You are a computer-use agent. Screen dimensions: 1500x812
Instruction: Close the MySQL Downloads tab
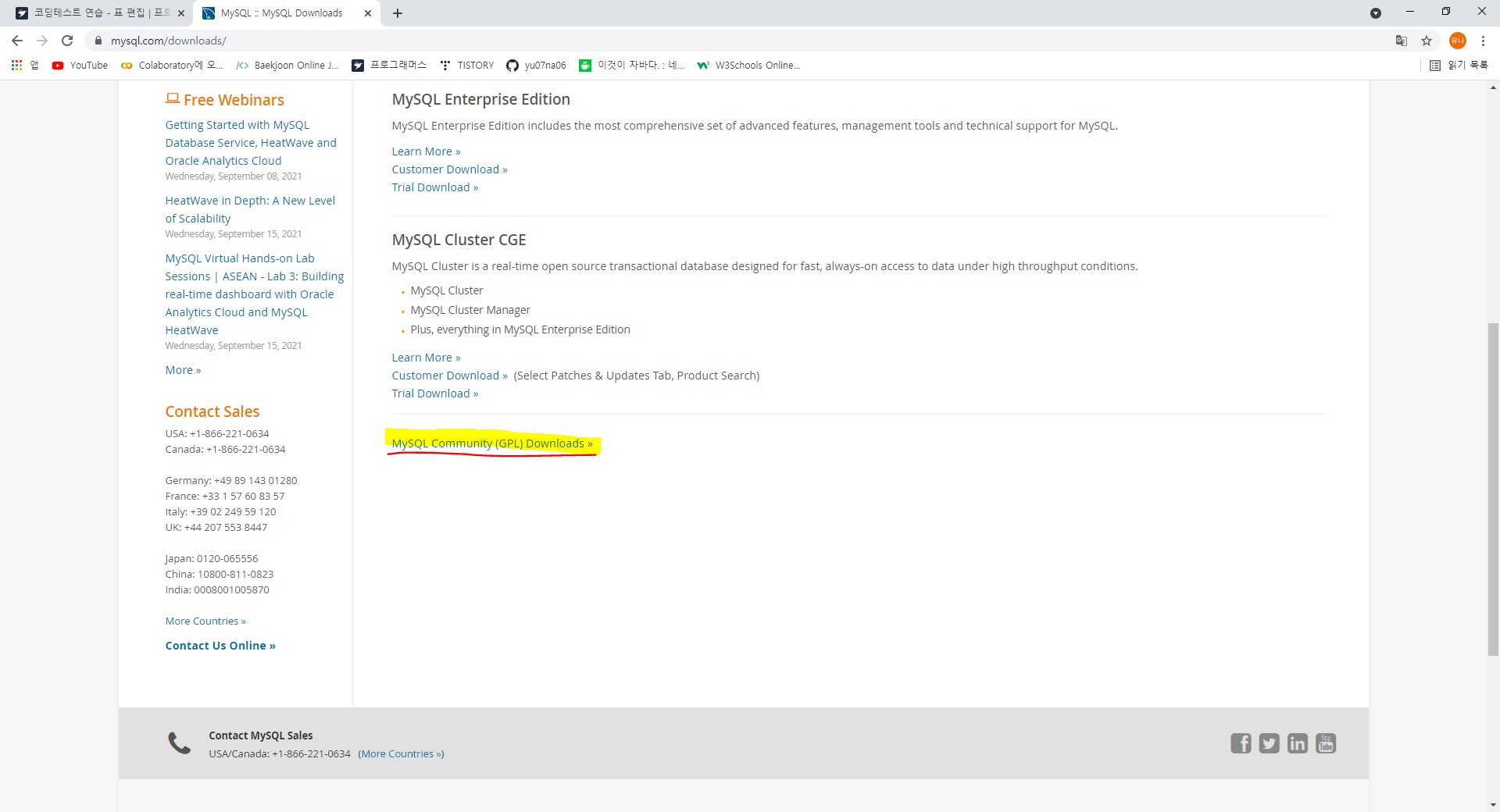pyautogui.click(x=368, y=13)
